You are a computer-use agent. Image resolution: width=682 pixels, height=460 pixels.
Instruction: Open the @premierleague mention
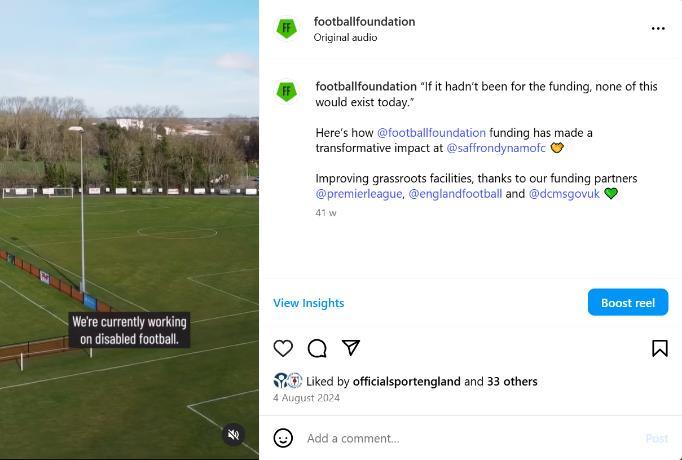pos(359,193)
